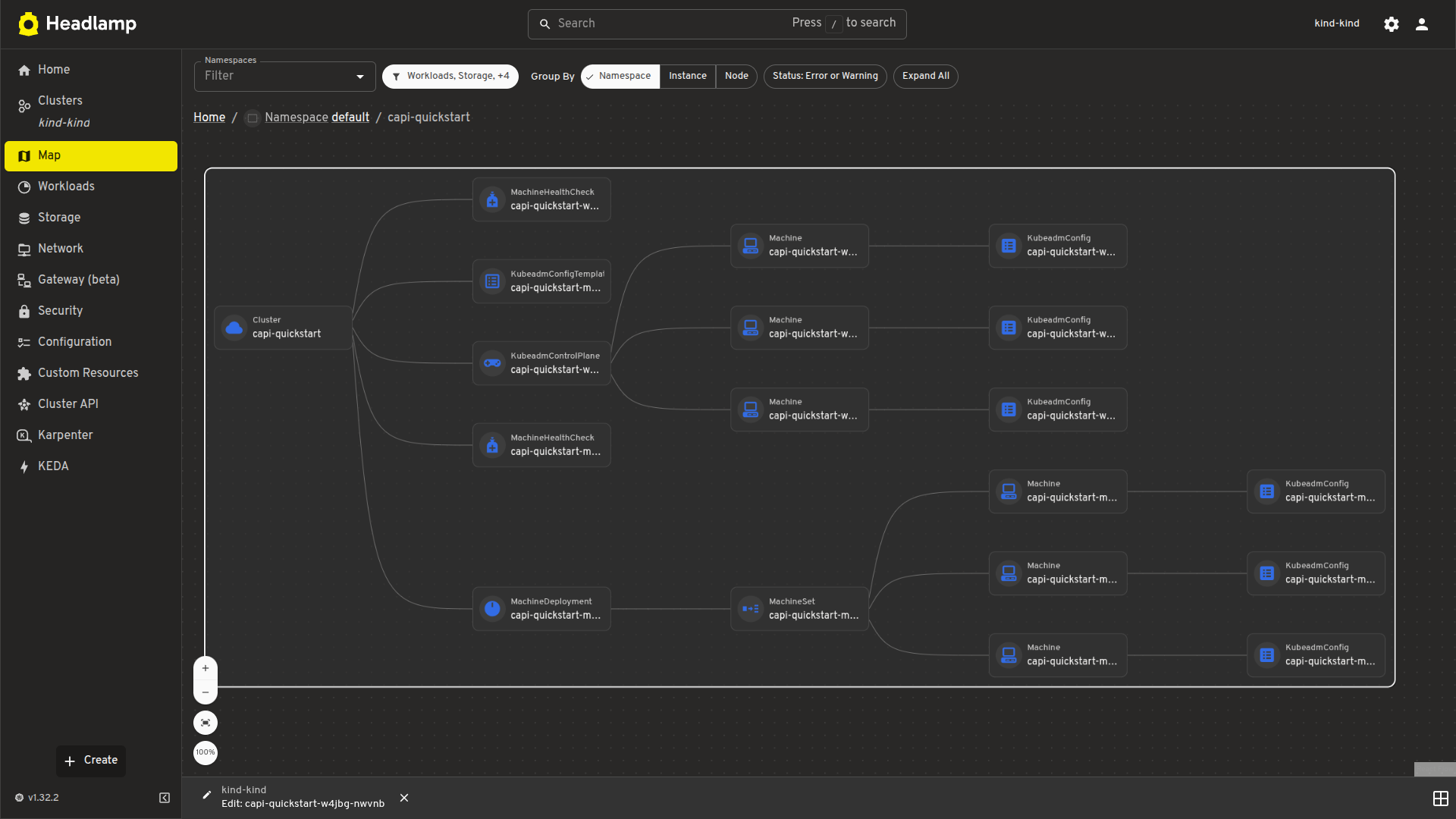This screenshot has width=1456, height=819.
Task: Click MachineSet node icon
Action: (751, 609)
